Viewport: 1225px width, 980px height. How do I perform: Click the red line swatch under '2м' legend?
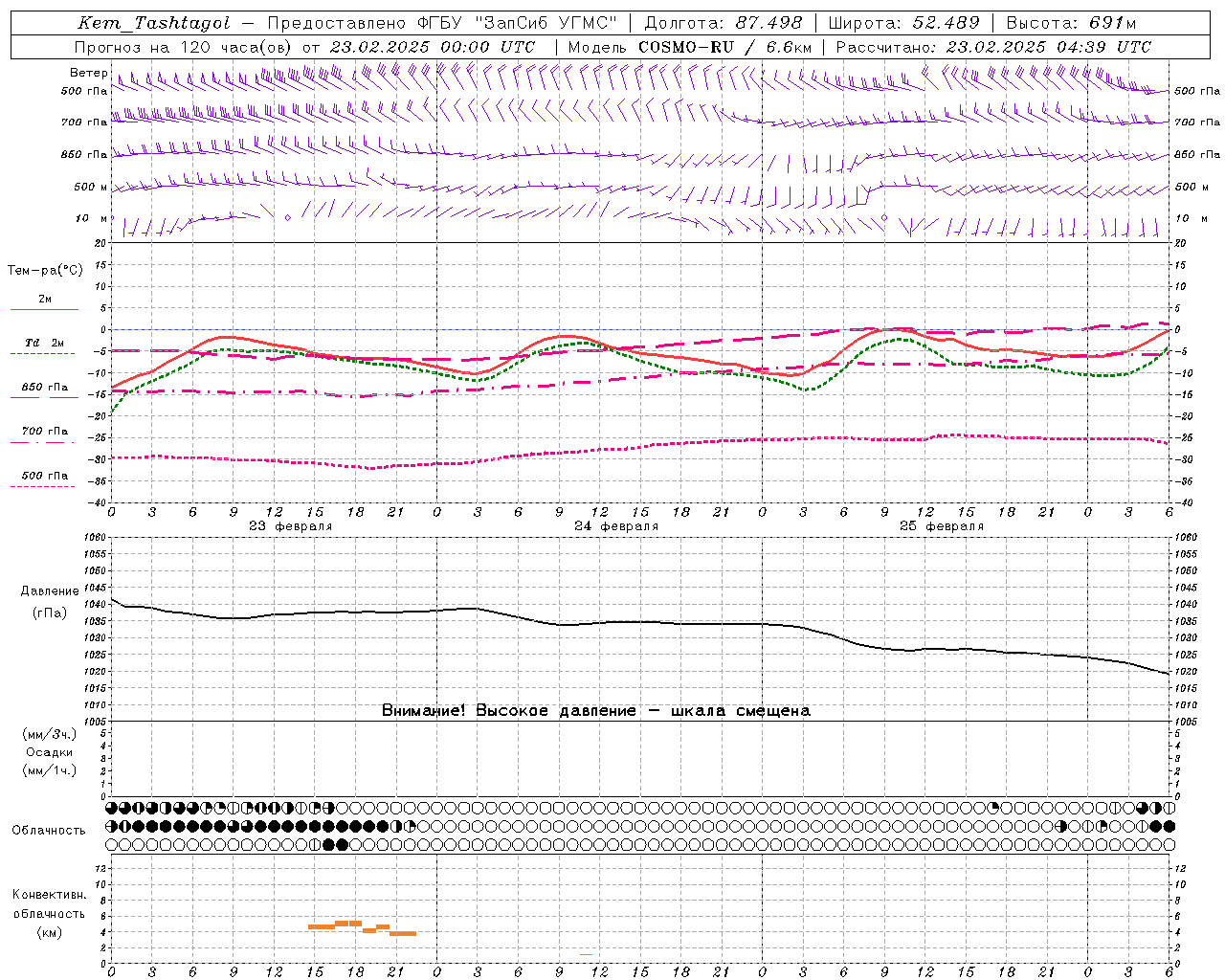pos(44,310)
